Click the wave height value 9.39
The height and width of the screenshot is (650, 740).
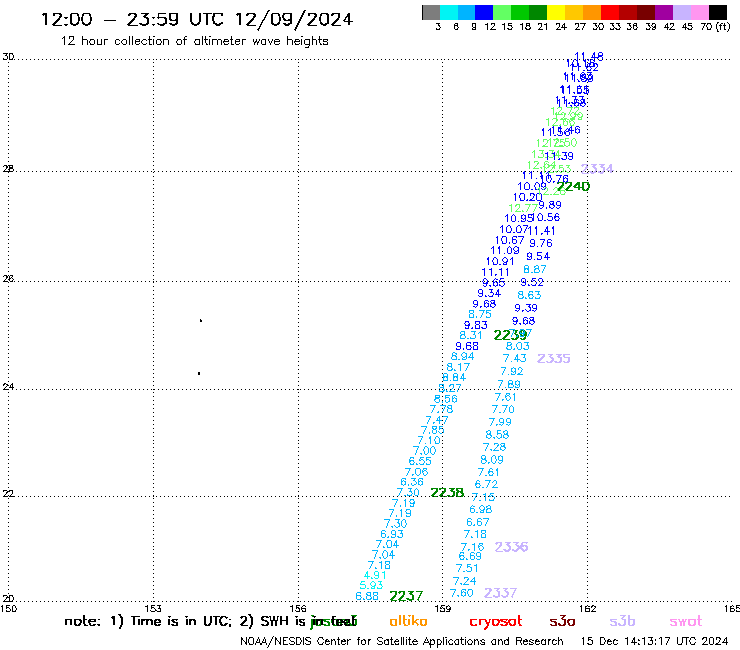526,308
